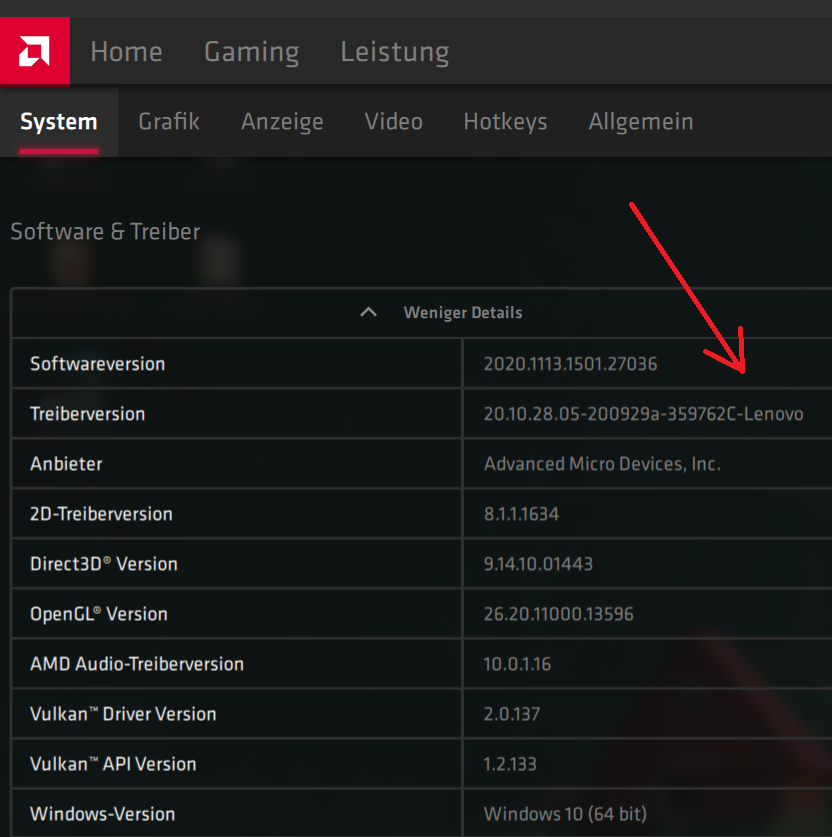Select the value 2020.1113.1501.27036
Screen dimensions: 832x837
point(570,364)
